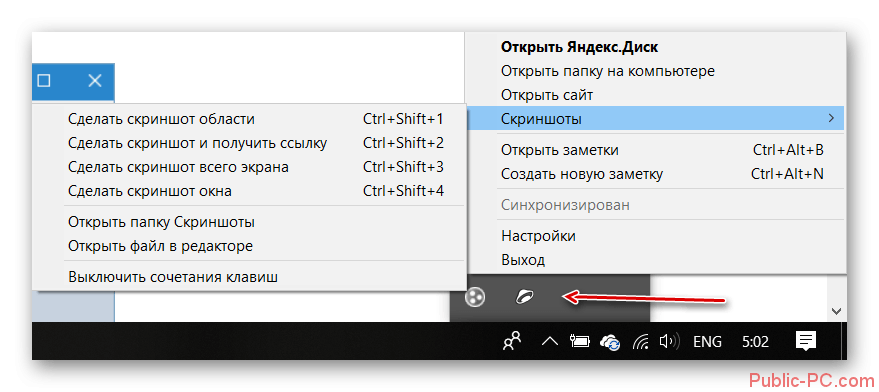This screenshot has height=392, width=879.
Task: Maximize the blue title bar window
Action: [44, 81]
